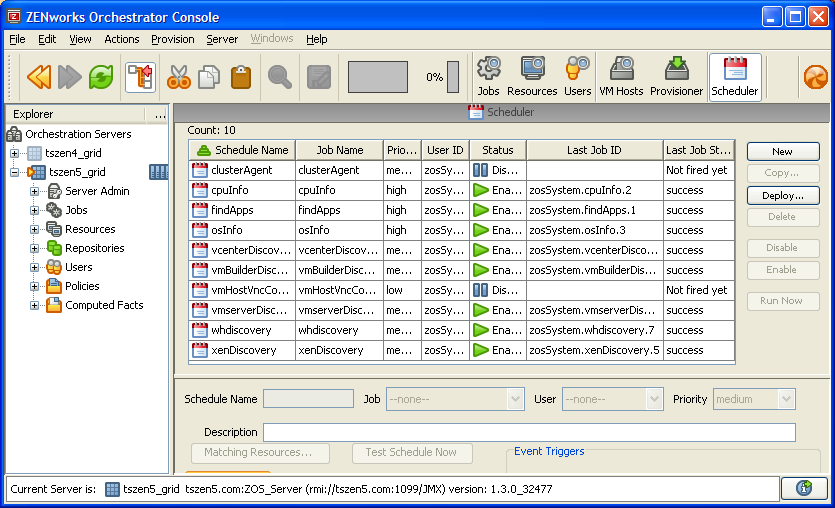Expand the Repositories tree node

click(x=35, y=248)
